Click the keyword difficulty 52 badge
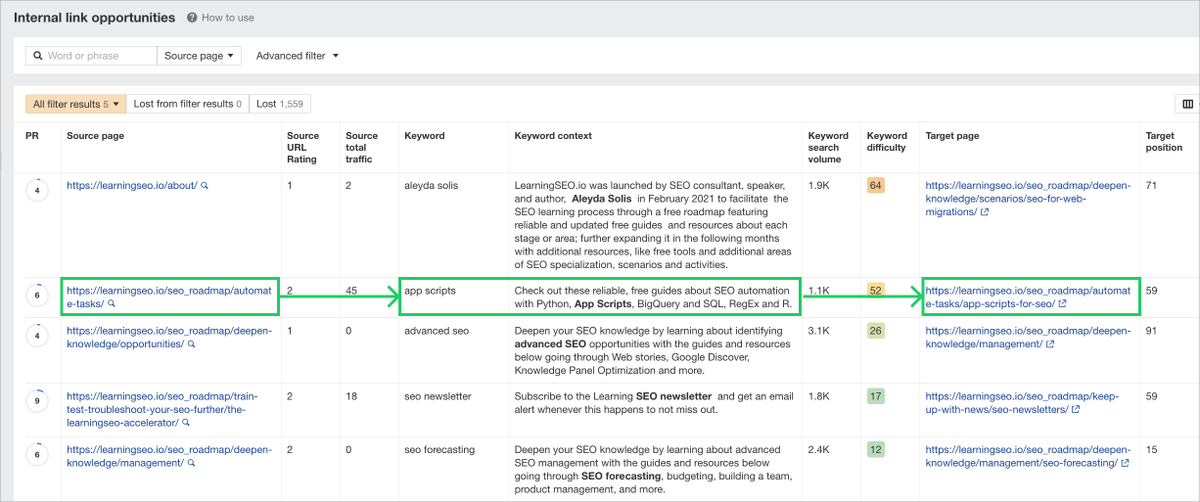 coord(876,291)
